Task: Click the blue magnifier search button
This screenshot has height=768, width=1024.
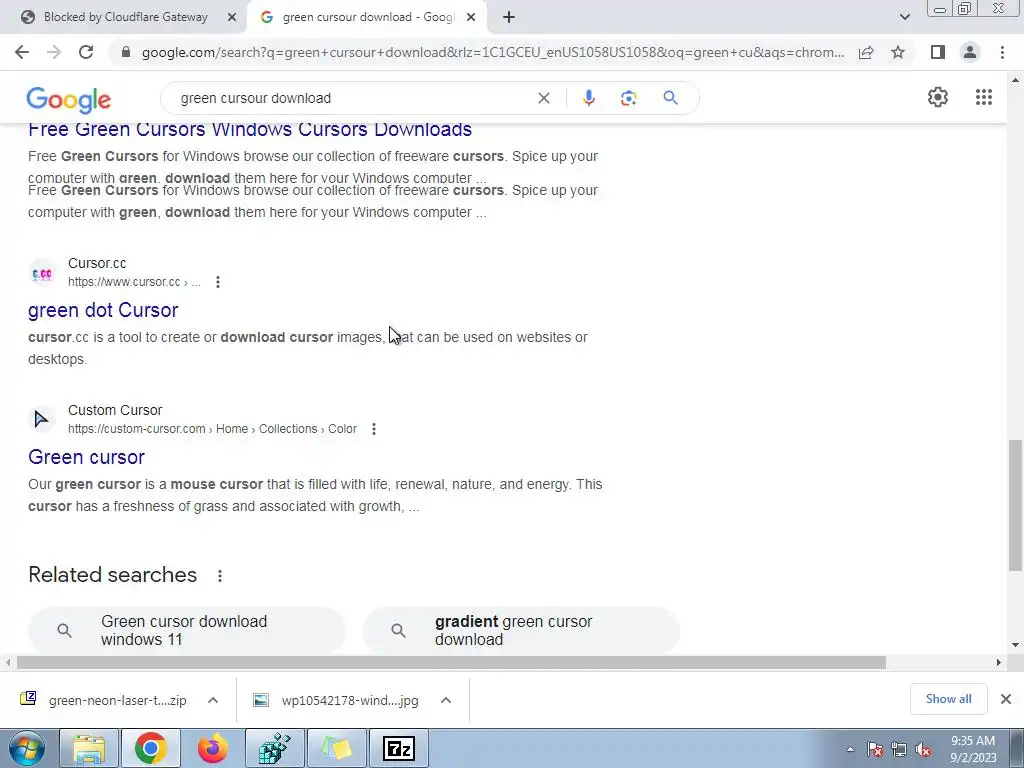Action: 670,98
